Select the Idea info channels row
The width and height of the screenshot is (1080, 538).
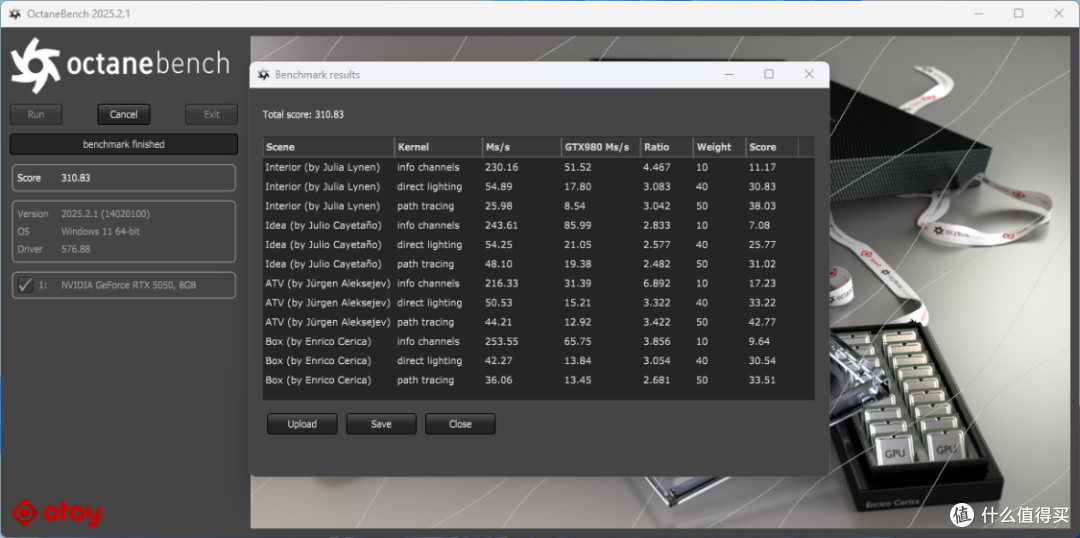[x=538, y=225]
